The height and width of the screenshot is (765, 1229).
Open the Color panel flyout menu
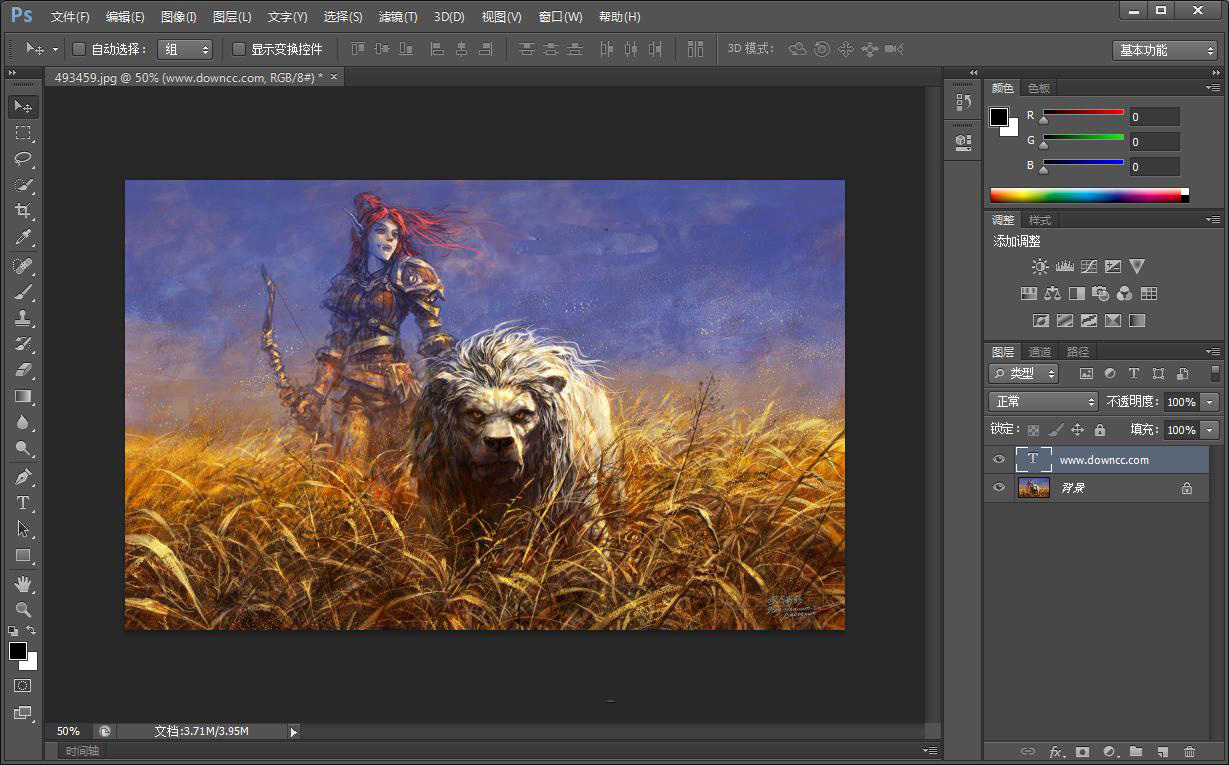[x=1213, y=88]
